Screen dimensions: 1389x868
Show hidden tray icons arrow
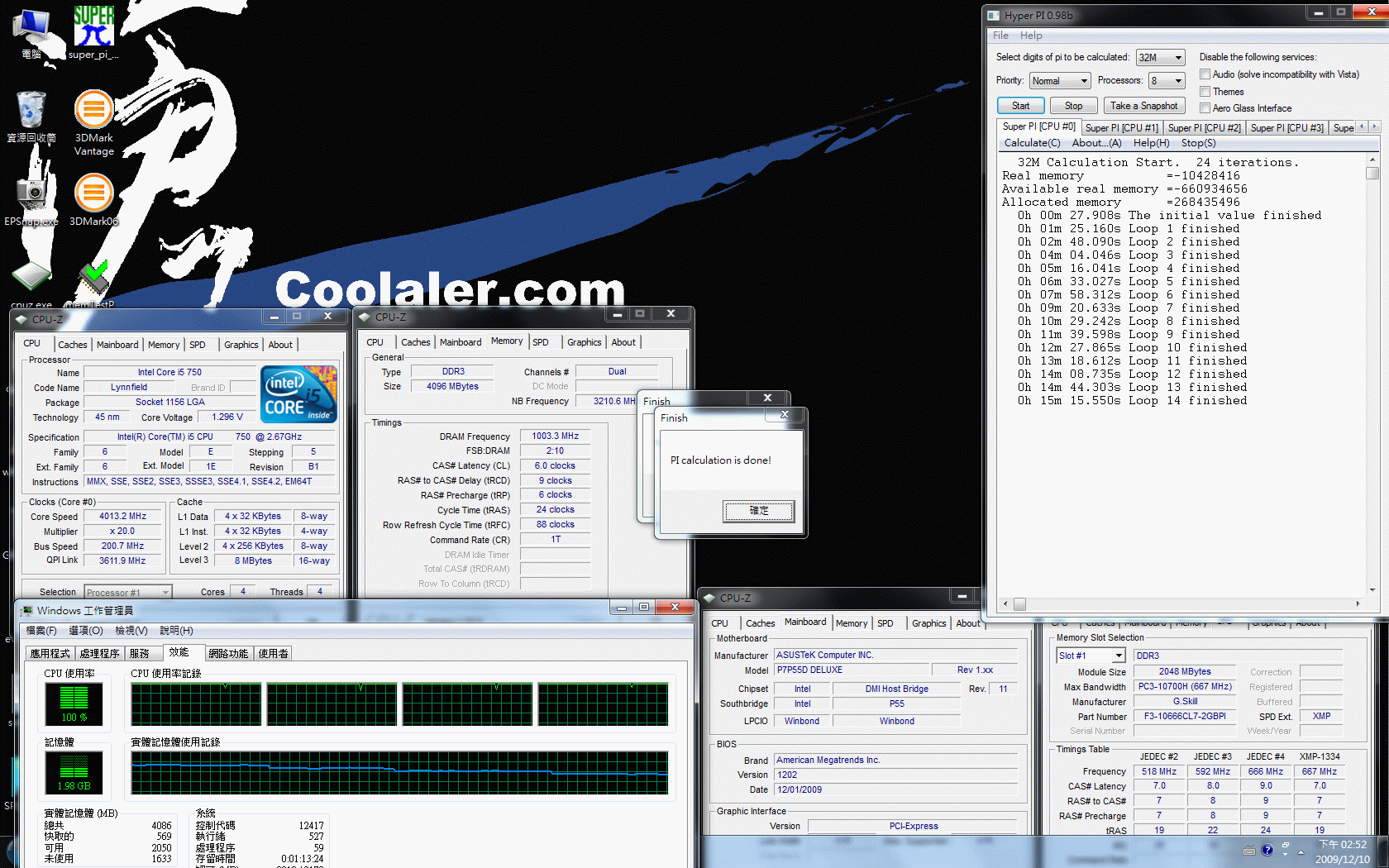pyautogui.click(x=1301, y=851)
